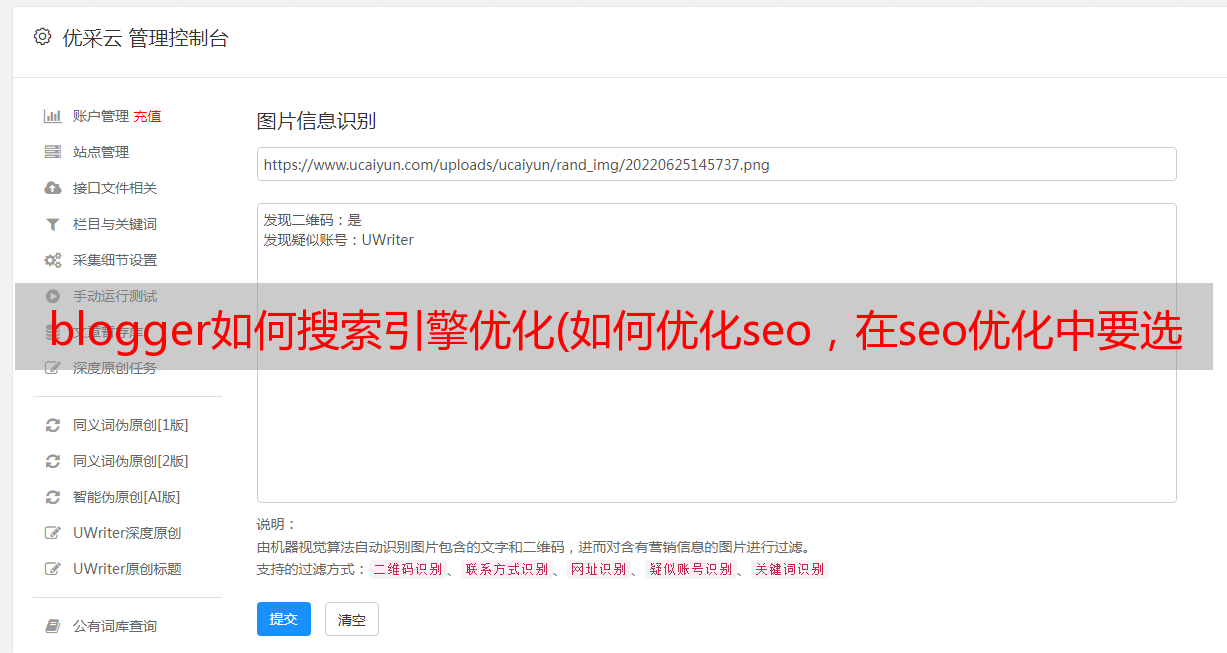Go to UWriter原创标题 menu entry

tap(114, 569)
